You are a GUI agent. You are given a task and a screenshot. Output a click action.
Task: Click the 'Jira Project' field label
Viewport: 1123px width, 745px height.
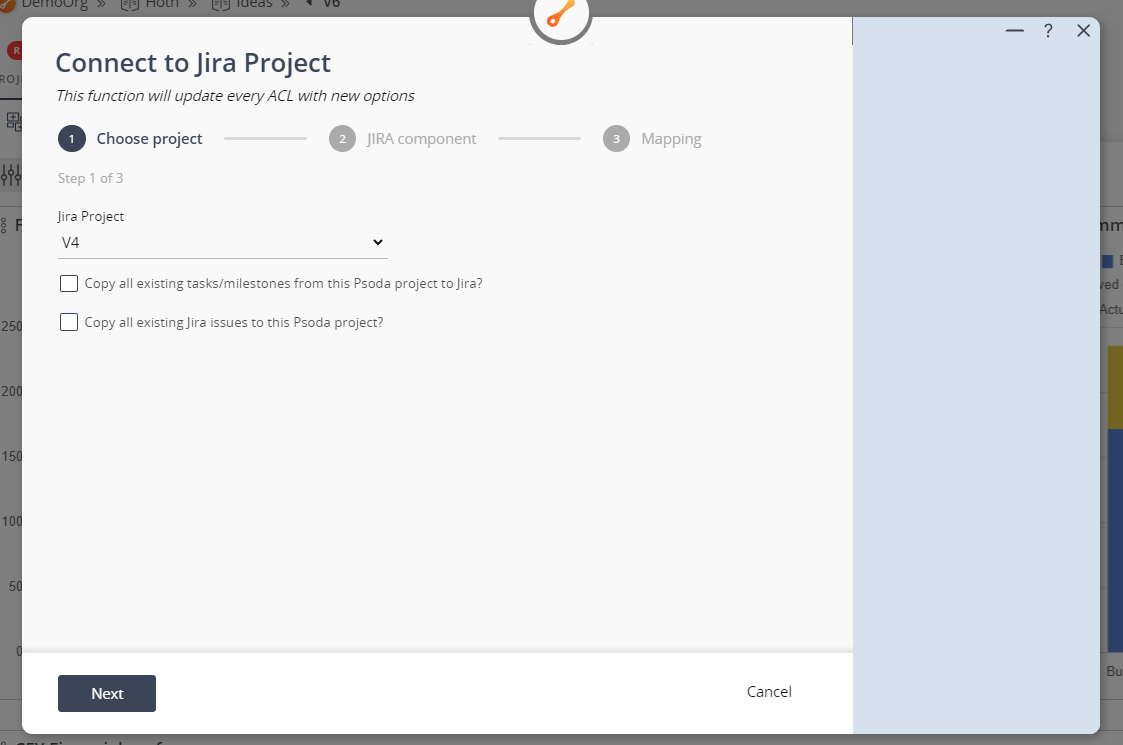click(x=91, y=216)
